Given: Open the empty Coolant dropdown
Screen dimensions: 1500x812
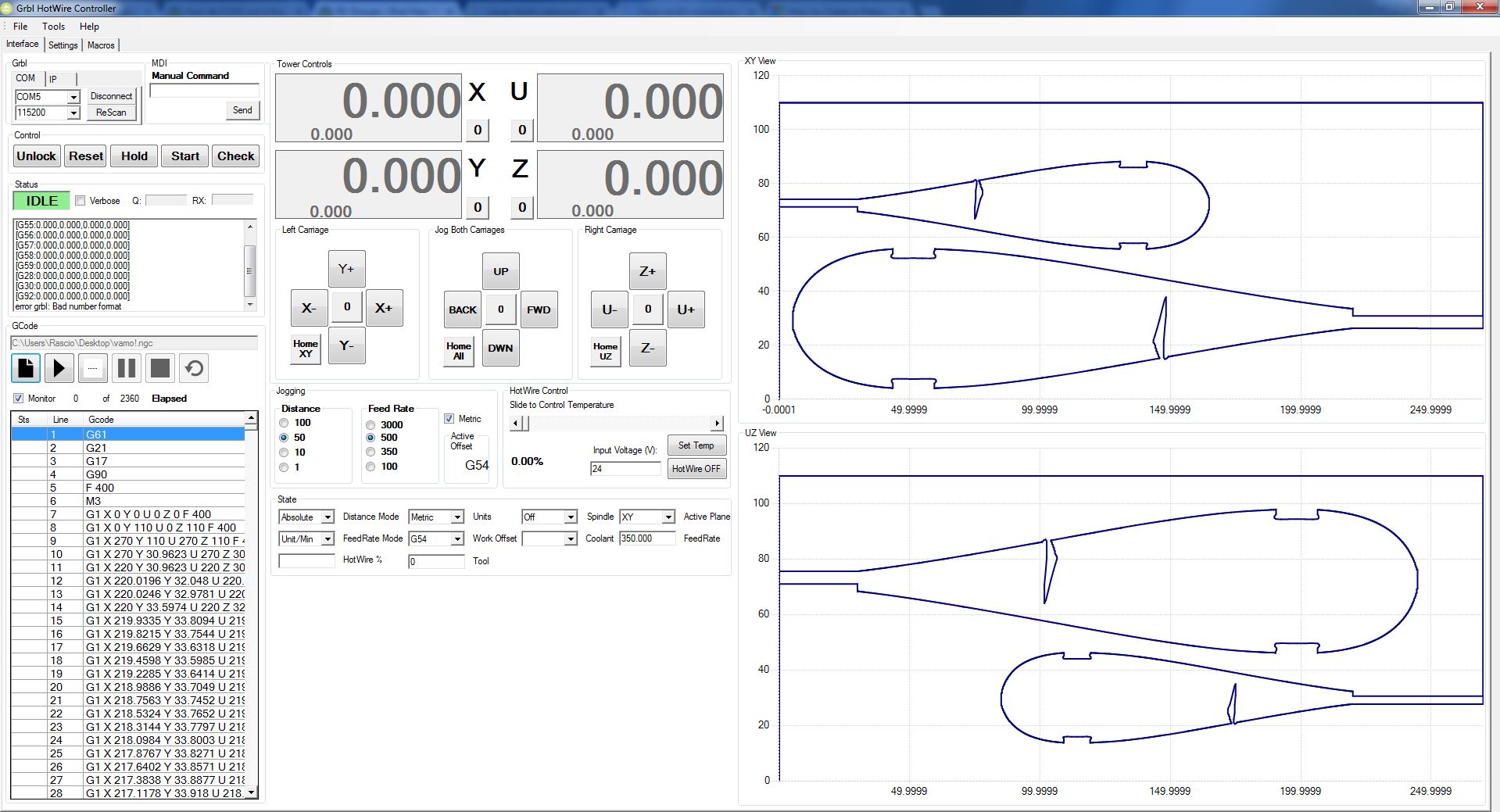Looking at the screenshot, I should coord(571,539).
